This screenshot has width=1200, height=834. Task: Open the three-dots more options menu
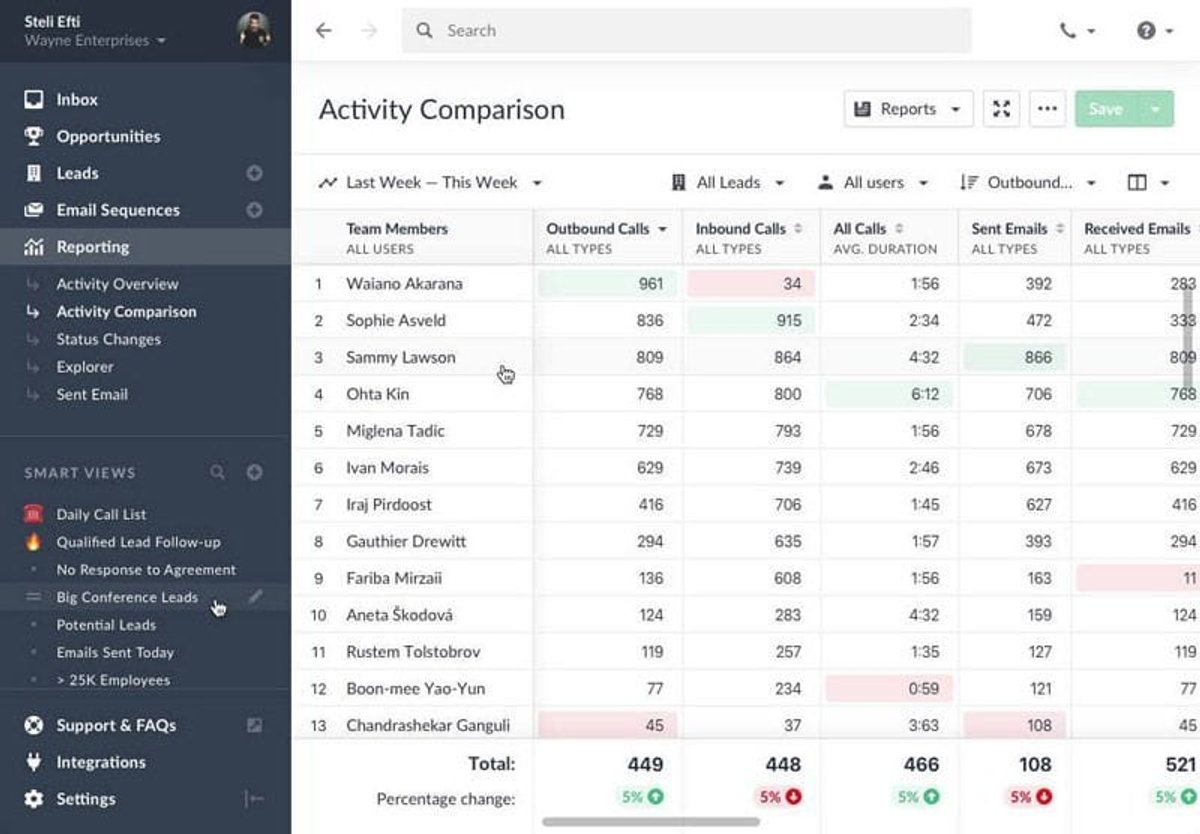[x=1047, y=109]
